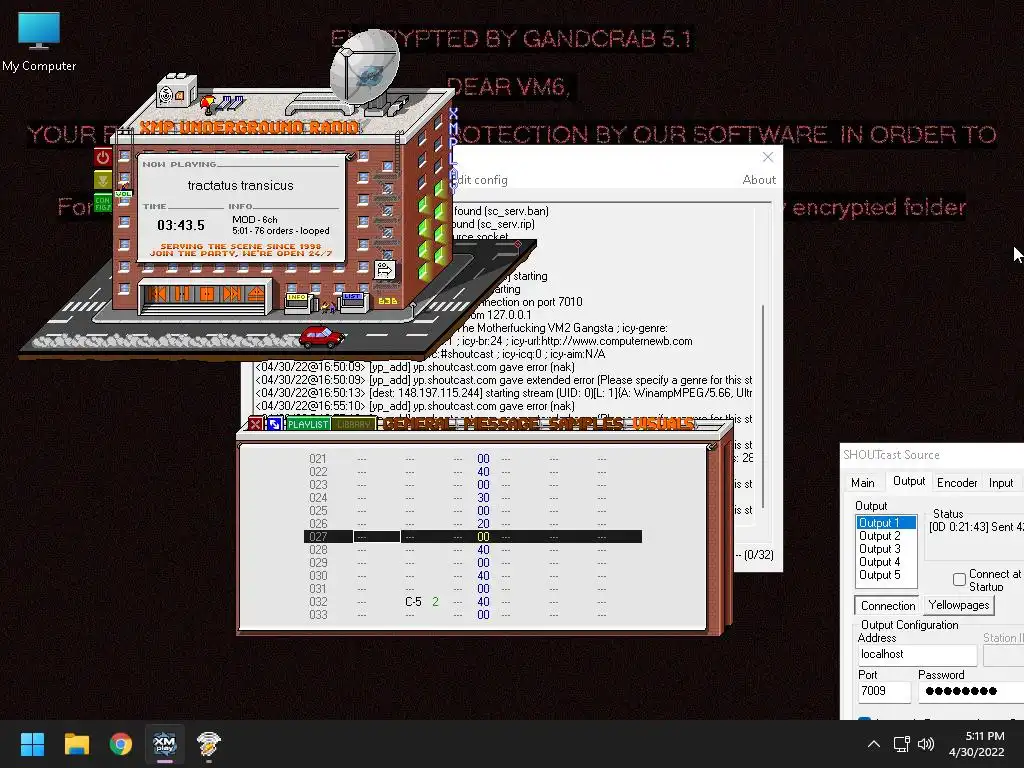Open the Main tab in SHOUTcast Source
This screenshot has width=1024, height=768.
(x=863, y=483)
